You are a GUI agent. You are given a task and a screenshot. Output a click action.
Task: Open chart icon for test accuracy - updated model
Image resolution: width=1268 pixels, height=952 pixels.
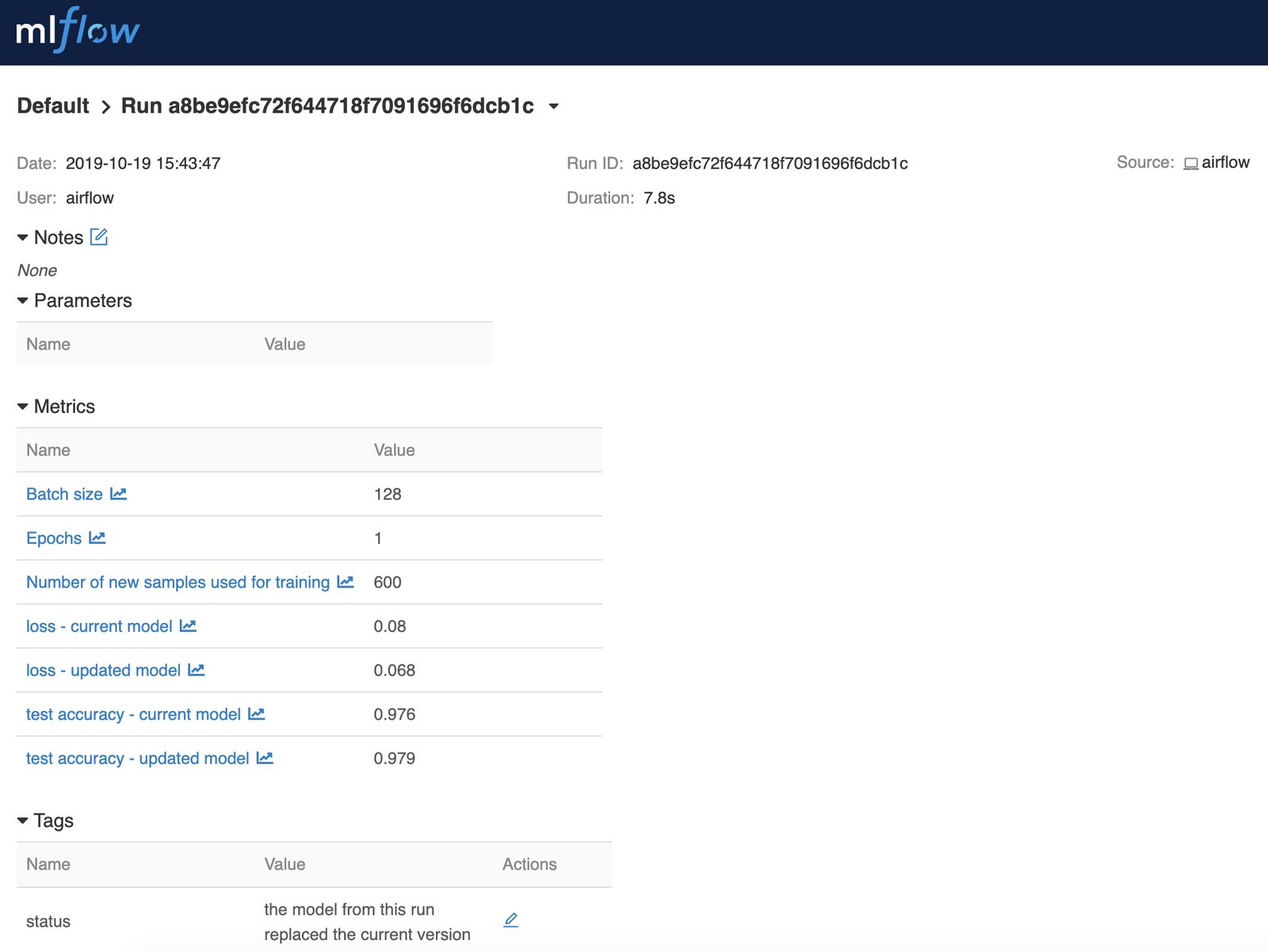pos(265,759)
